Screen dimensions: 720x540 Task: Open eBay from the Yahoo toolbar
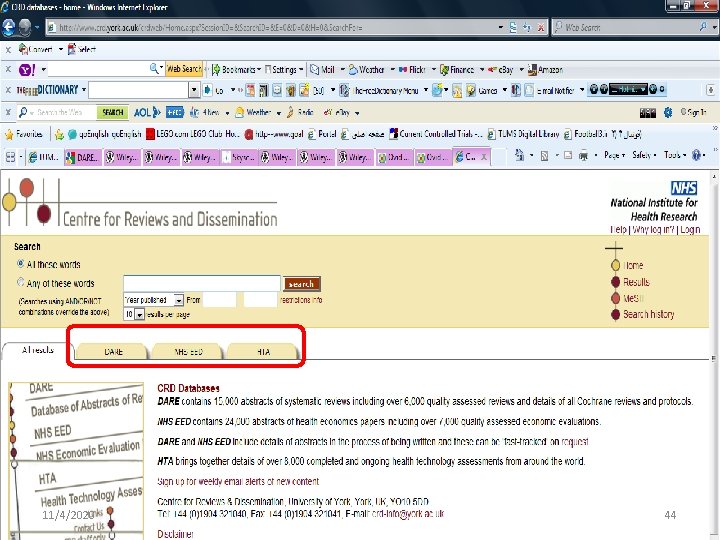[492, 69]
